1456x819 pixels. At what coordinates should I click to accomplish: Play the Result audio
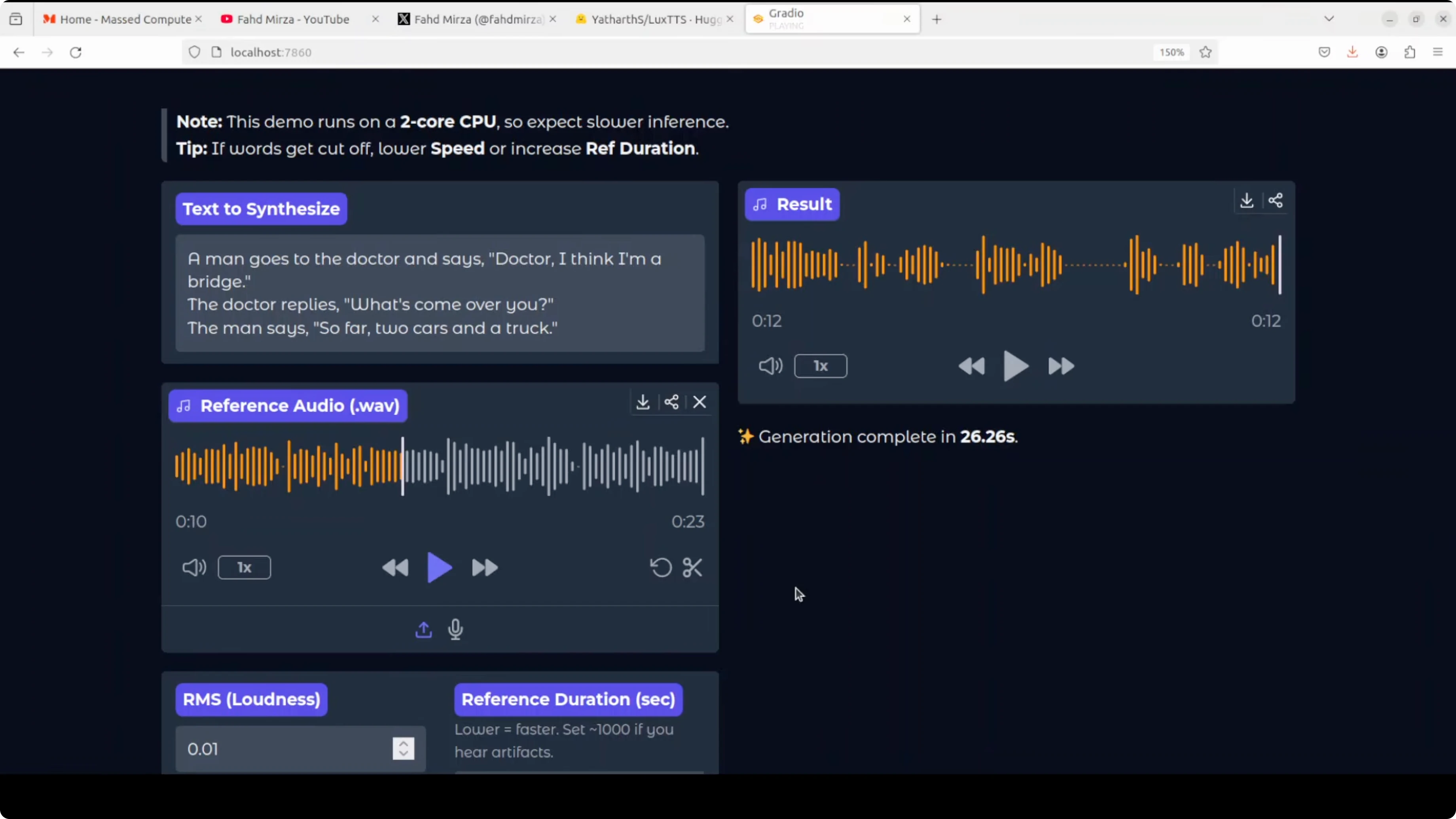click(x=1016, y=366)
